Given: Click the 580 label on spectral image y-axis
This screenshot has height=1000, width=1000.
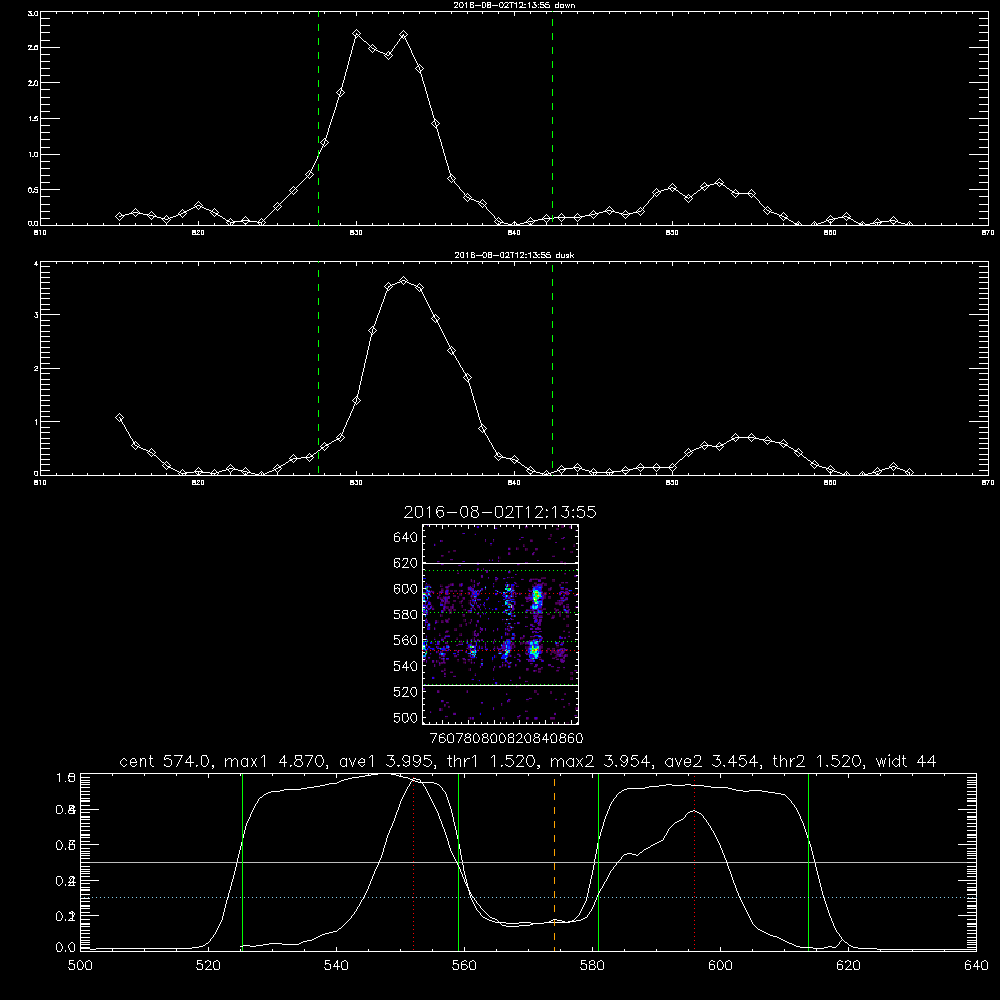Looking at the screenshot, I should (x=406, y=615).
